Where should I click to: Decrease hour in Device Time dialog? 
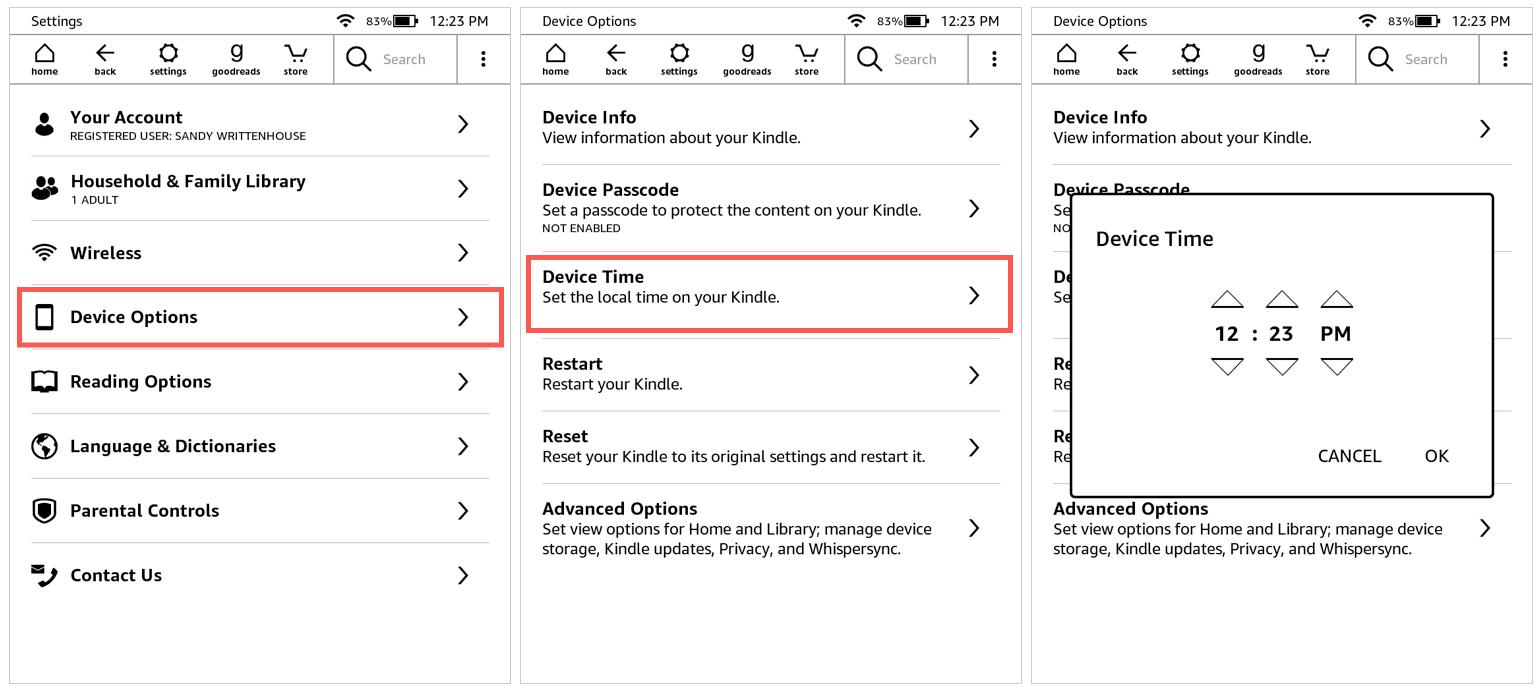click(x=1227, y=367)
